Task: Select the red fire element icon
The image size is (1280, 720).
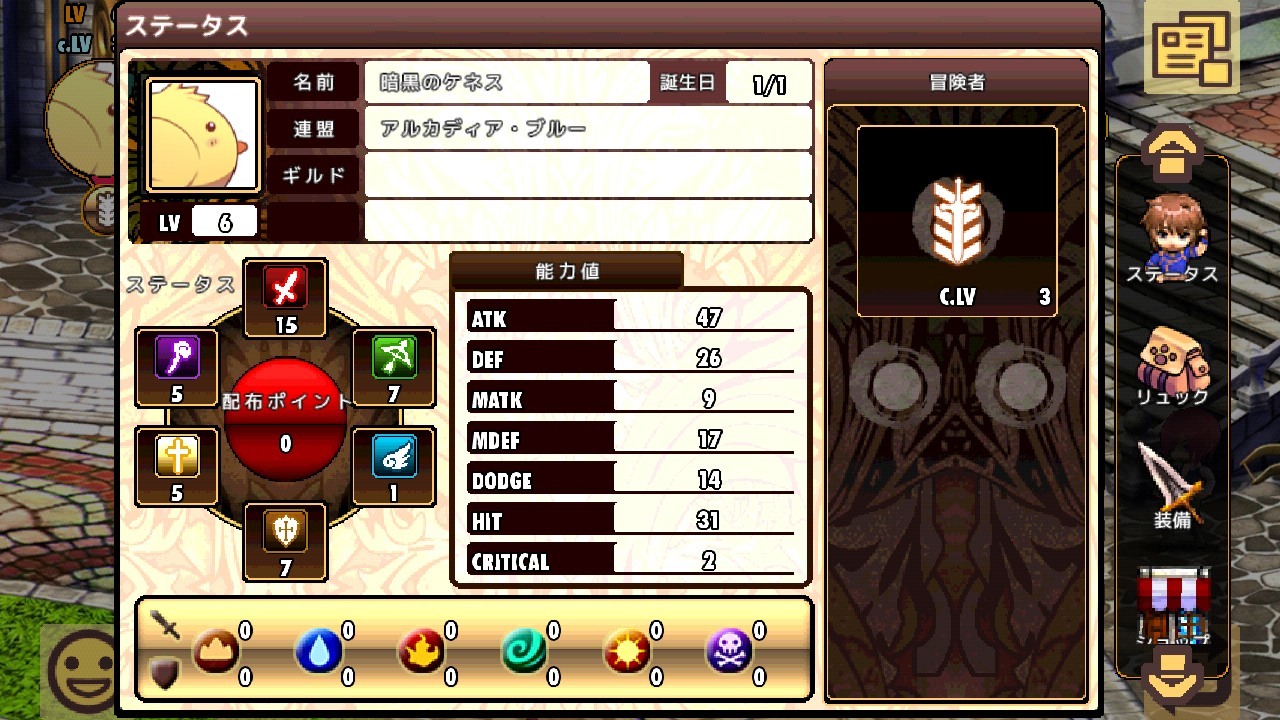Action: click(421, 653)
